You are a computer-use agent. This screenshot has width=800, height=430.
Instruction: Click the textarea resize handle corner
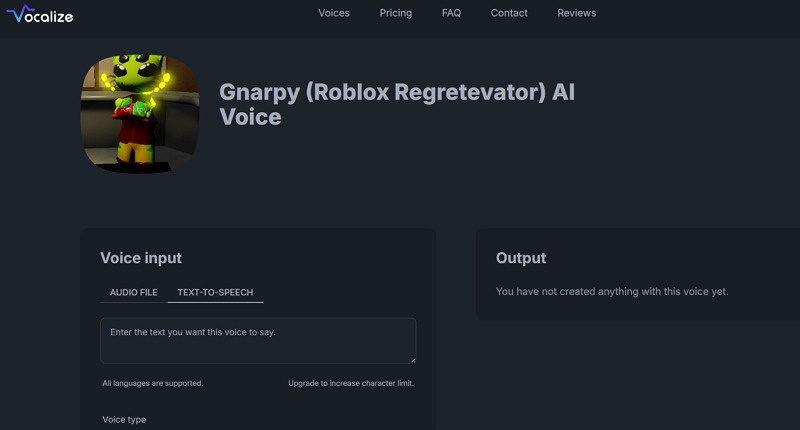[x=413, y=360]
